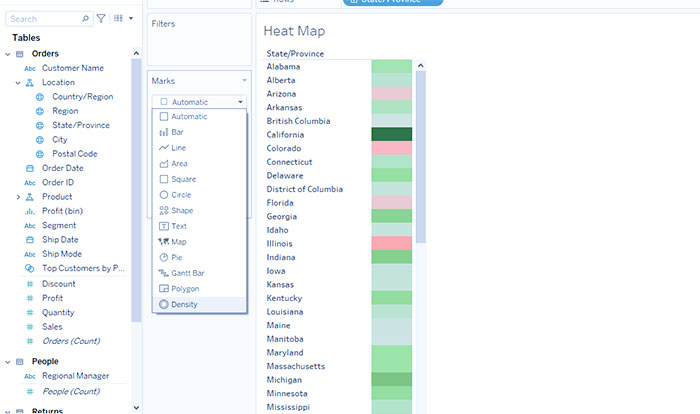Select the Orders (Count) measure
Screen dimensions: 700x414
coord(71,341)
